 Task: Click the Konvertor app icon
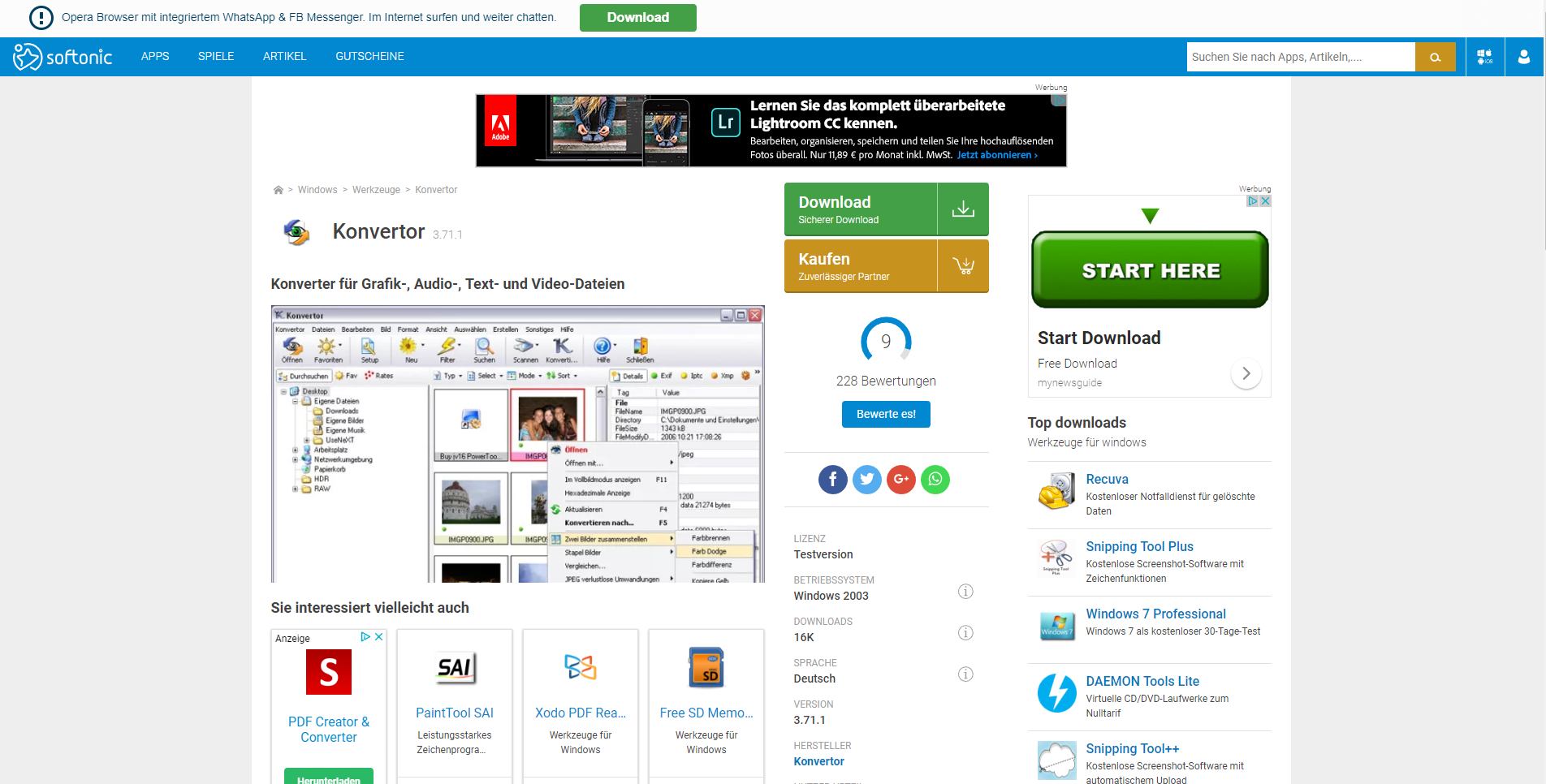point(296,232)
